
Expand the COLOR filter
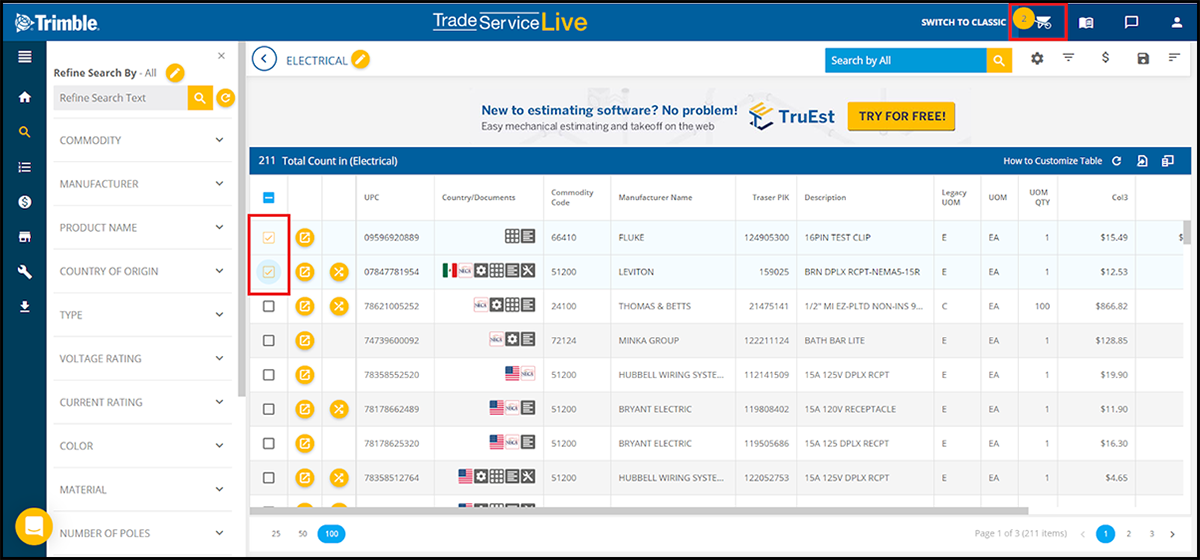(142, 446)
